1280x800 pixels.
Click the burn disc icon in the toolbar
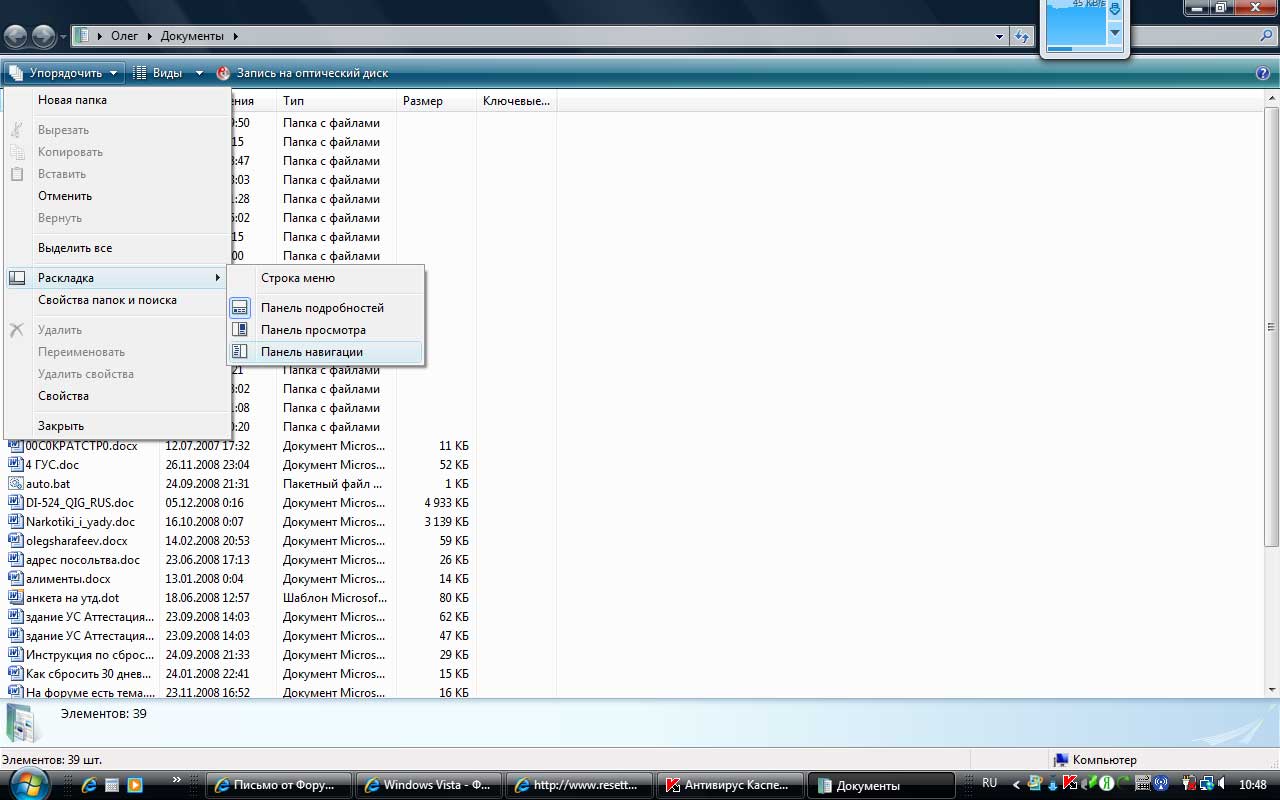(x=223, y=73)
